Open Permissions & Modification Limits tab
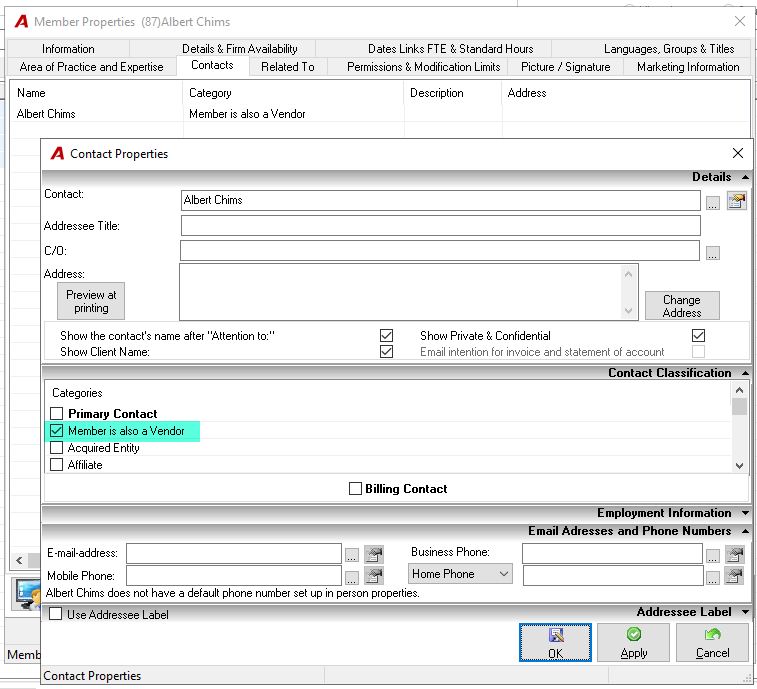 (x=423, y=67)
